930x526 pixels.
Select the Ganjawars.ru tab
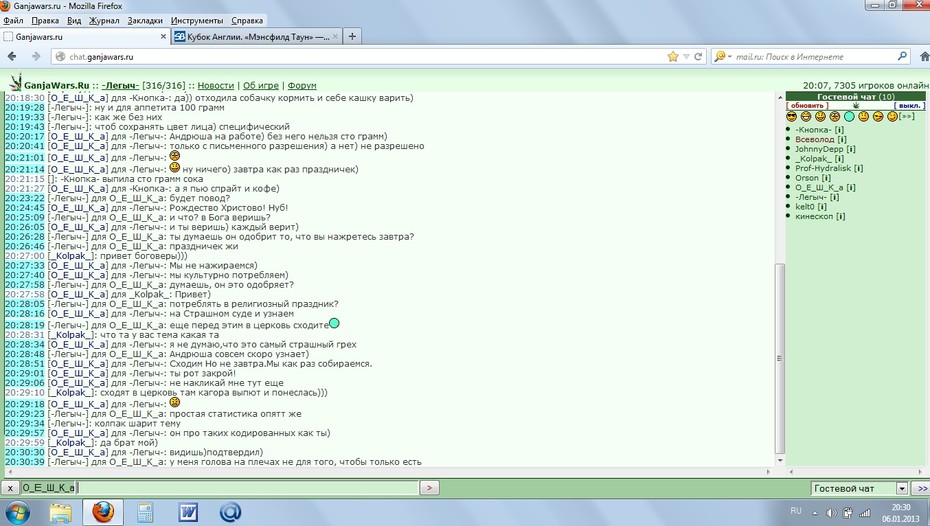(x=85, y=37)
